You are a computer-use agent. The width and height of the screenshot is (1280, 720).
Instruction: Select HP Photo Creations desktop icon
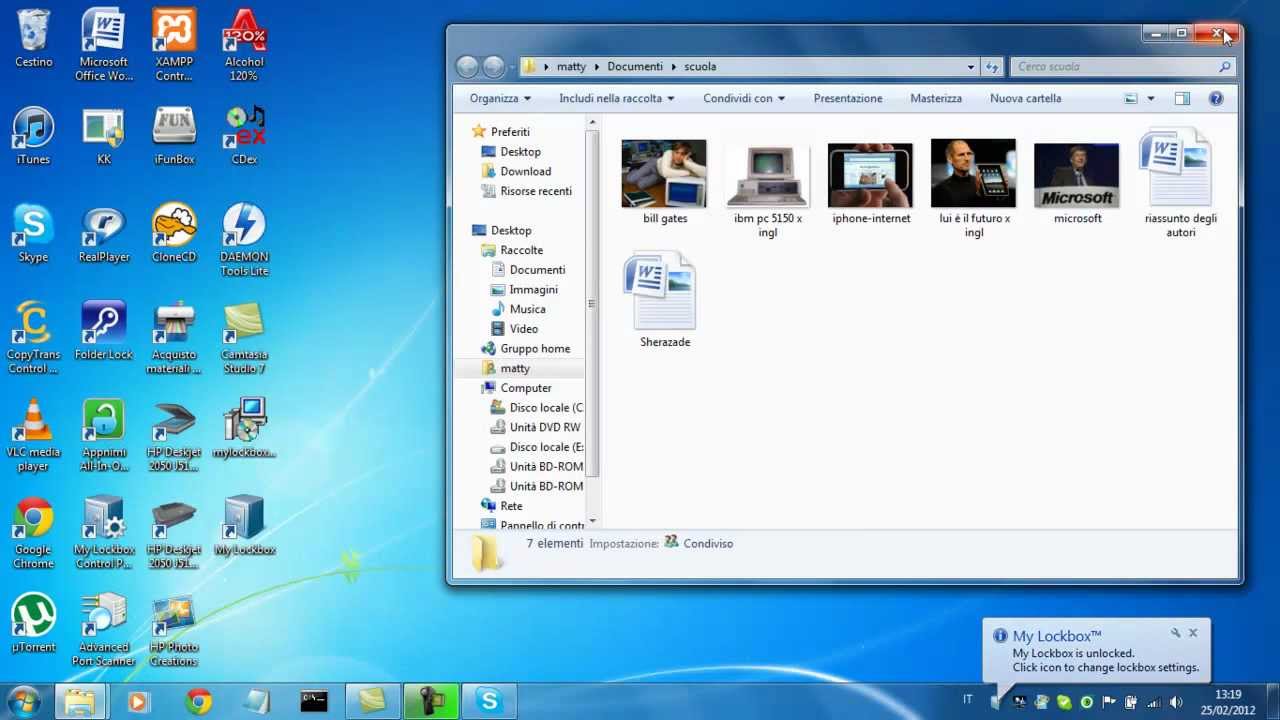coord(174,631)
